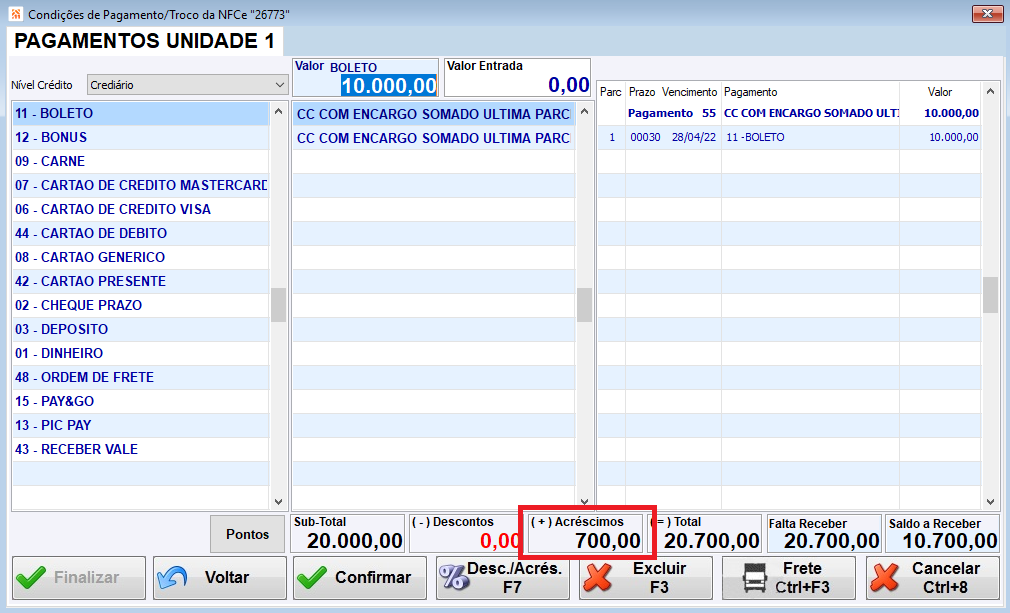Screen dimensions: 1010x613
Task: Click the installments table scroll-down arrow
Action: pyautogui.click(x=991, y=502)
